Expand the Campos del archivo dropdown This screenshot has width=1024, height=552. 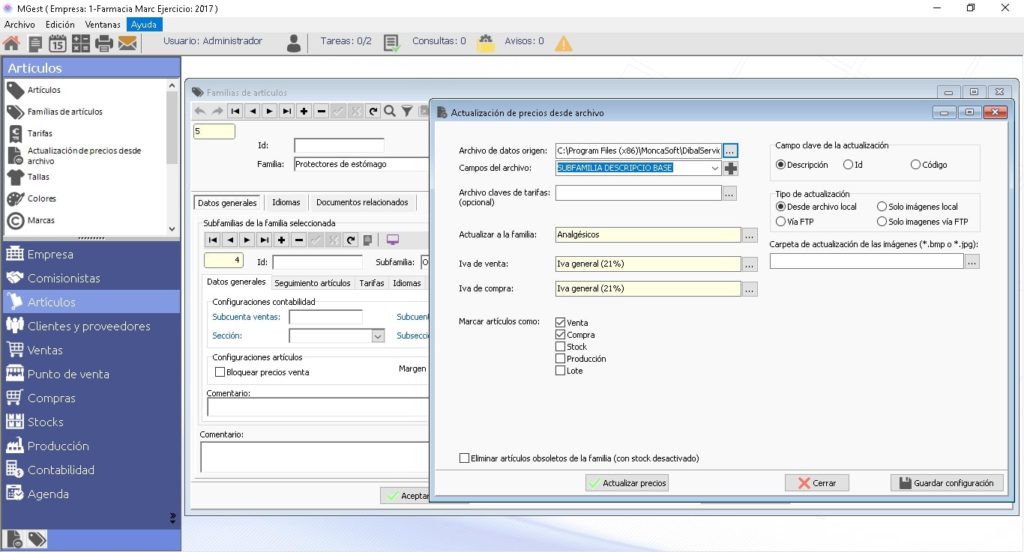point(714,169)
